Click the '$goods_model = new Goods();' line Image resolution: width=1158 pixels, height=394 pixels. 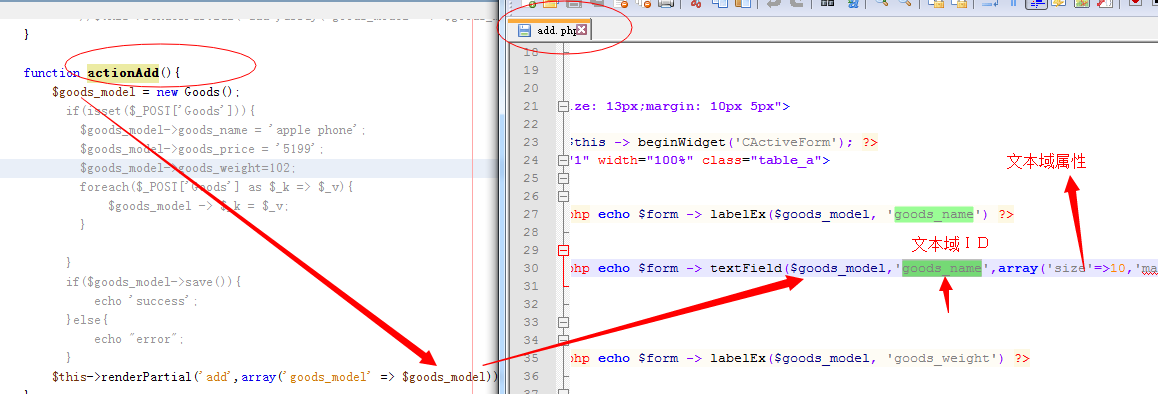[146, 92]
